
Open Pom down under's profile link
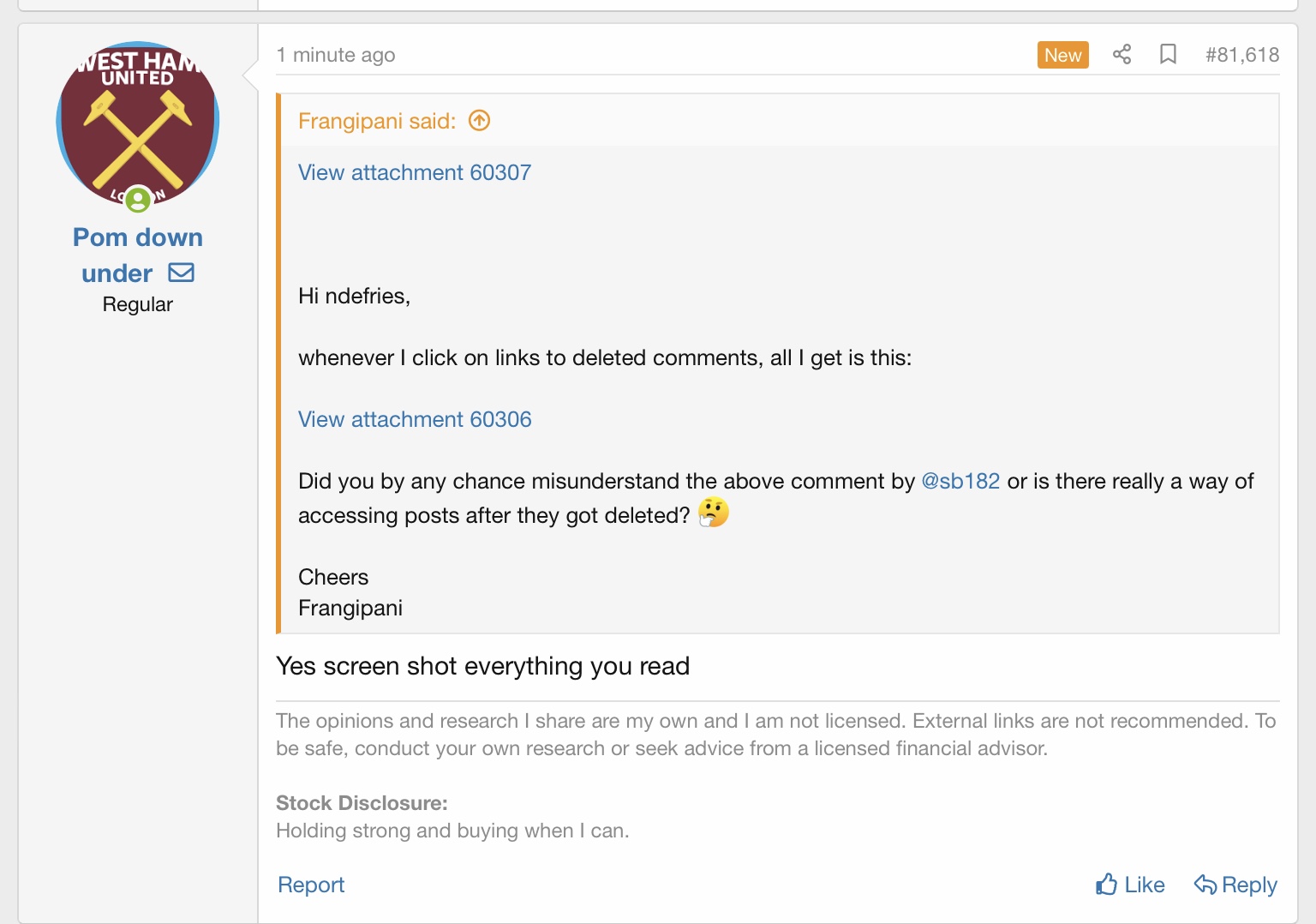(138, 255)
